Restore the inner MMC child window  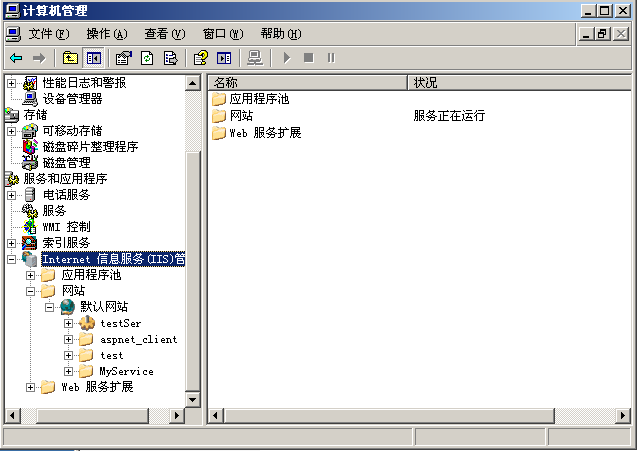point(602,34)
